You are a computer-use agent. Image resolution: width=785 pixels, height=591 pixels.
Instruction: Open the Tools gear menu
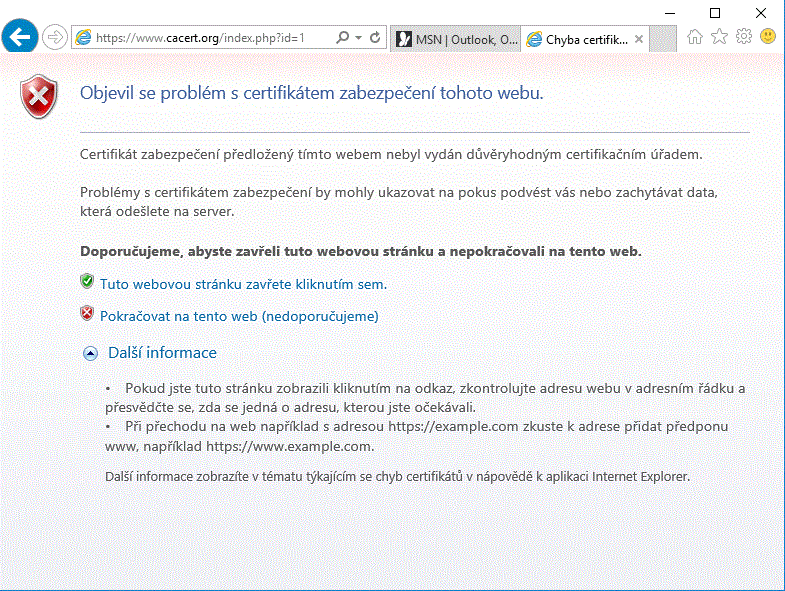pos(743,37)
